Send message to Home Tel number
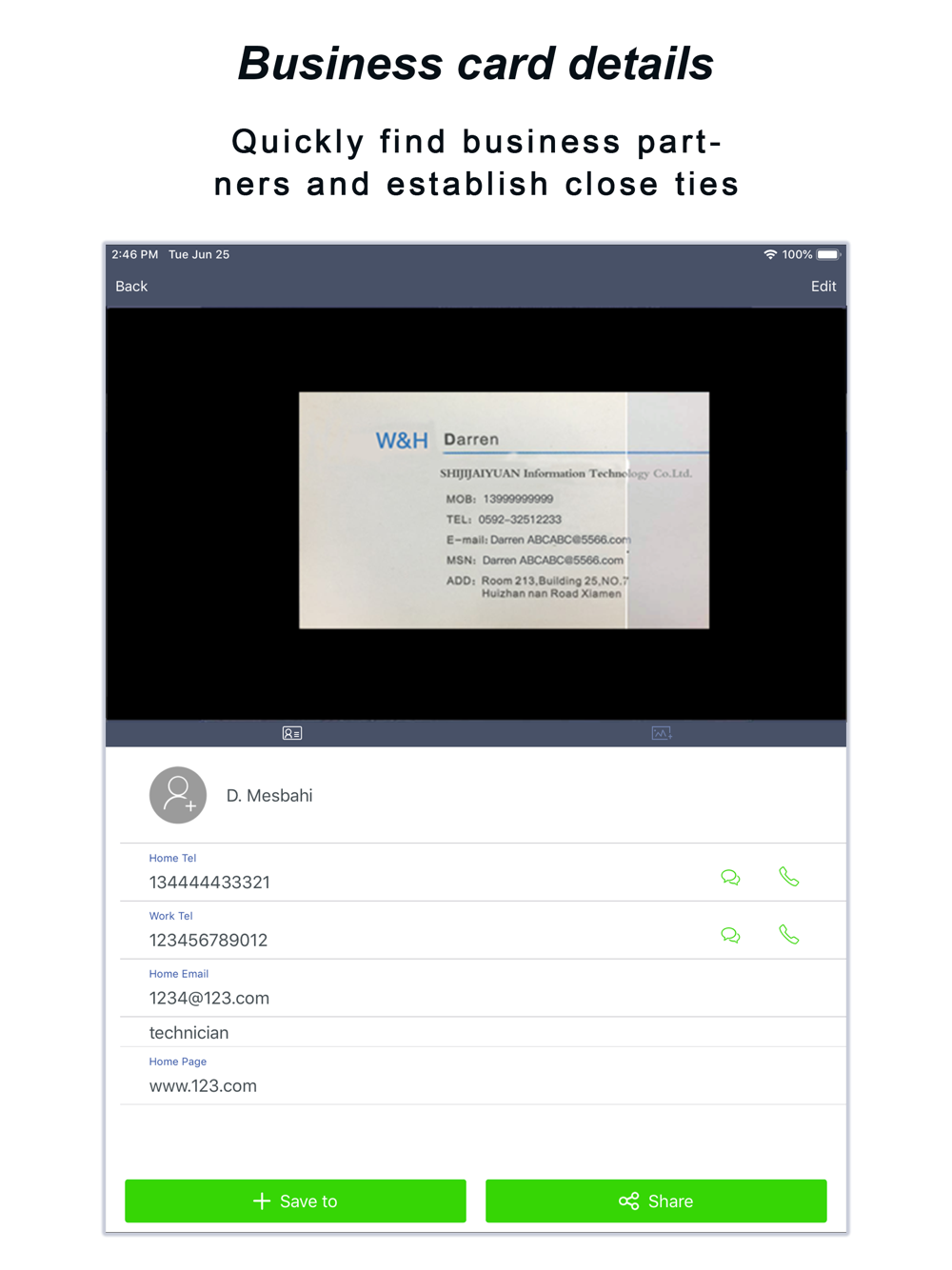 pyautogui.click(x=730, y=877)
